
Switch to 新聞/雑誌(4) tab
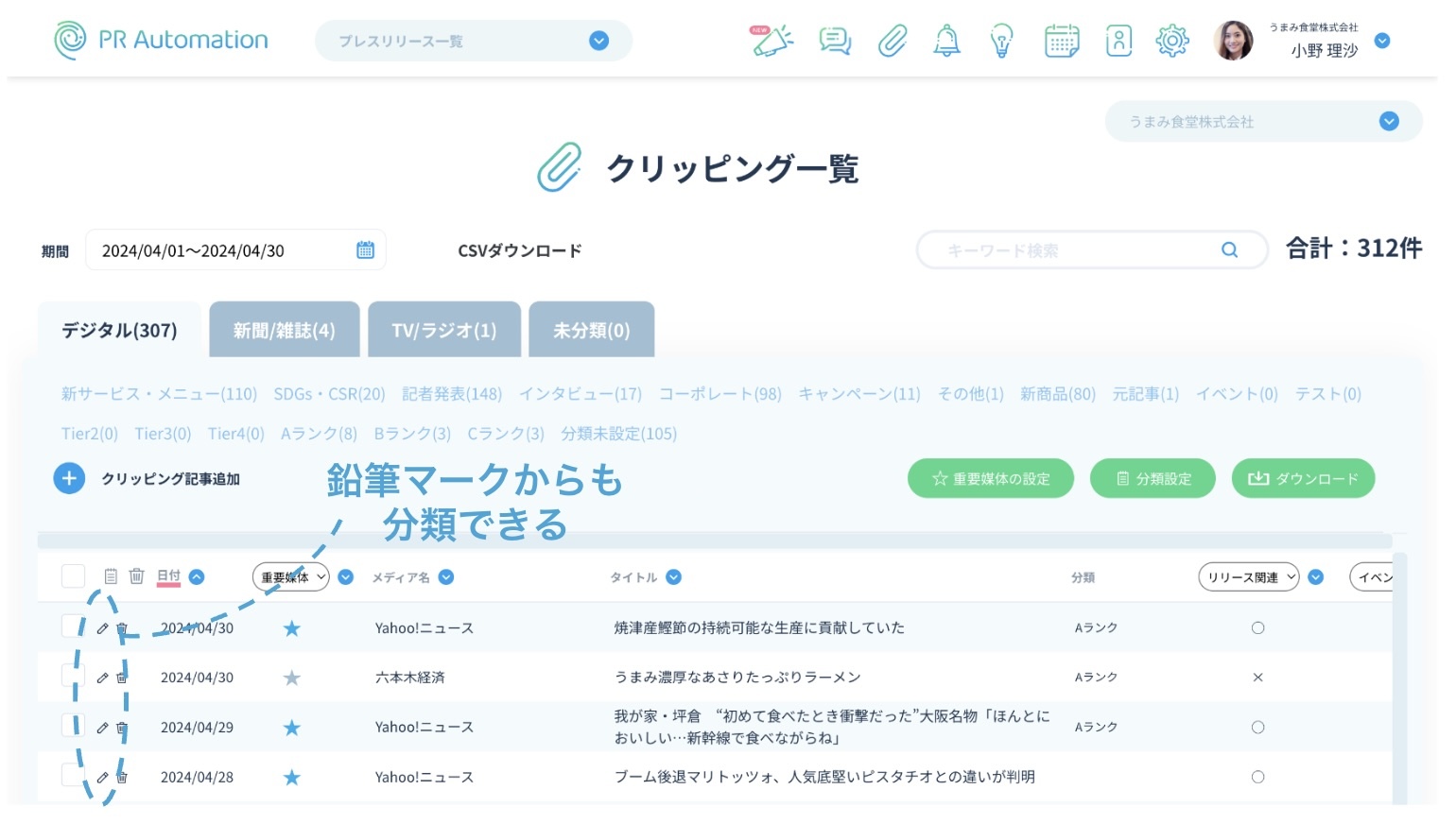[284, 330]
